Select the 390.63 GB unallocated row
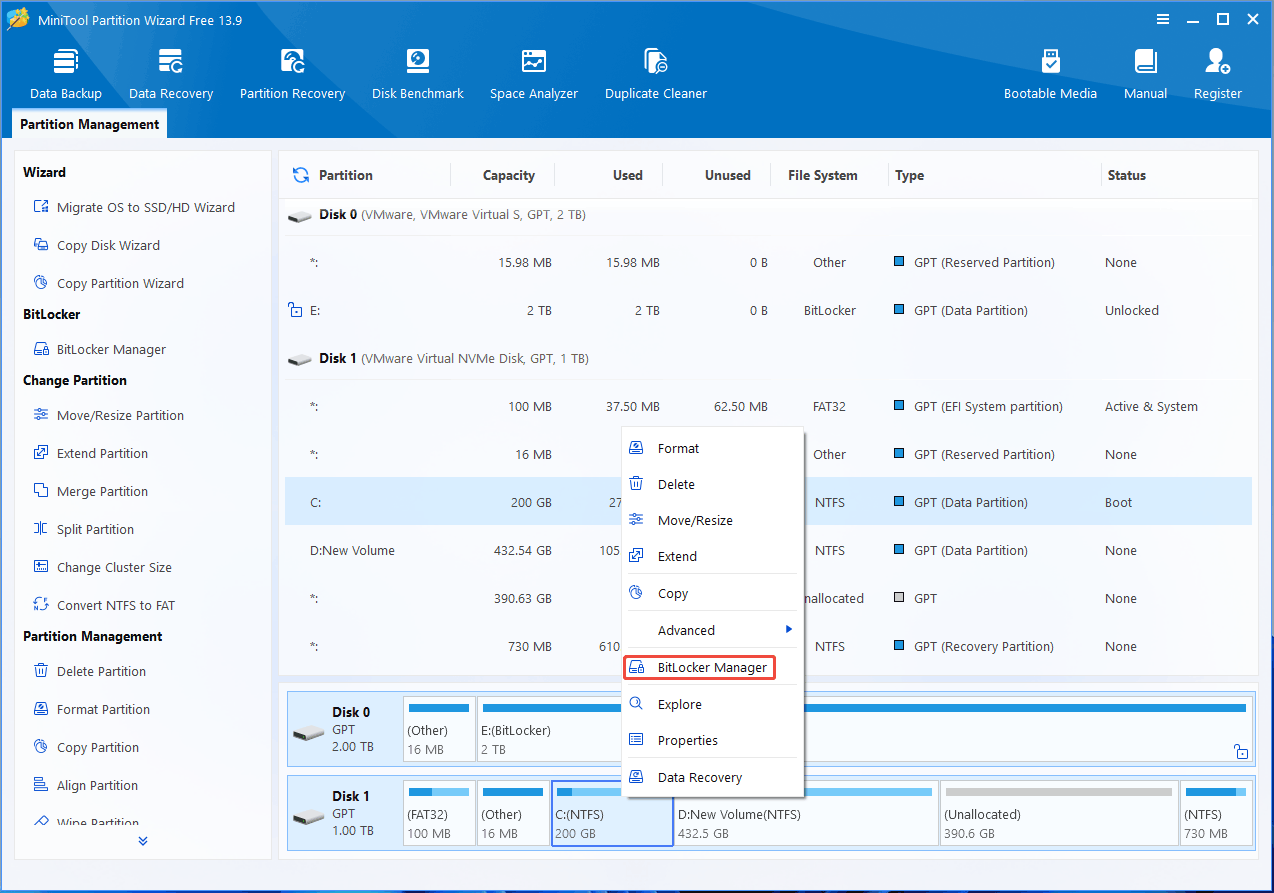Image resolution: width=1274 pixels, height=893 pixels. [x=768, y=598]
